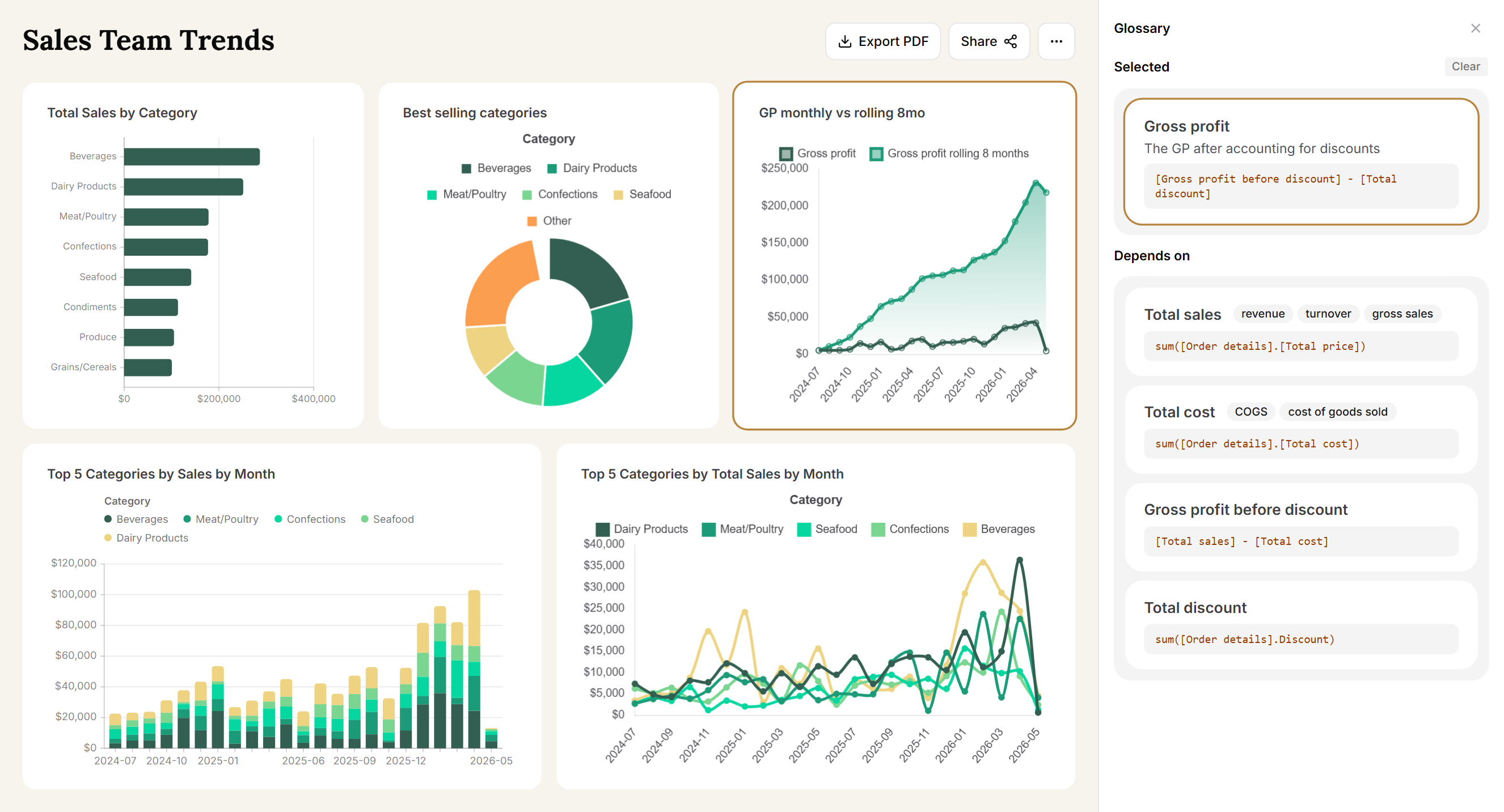The image size is (1504, 812).
Task: Toggle Beverages swatch in Best selling categories legend
Action: click(466, 168)
